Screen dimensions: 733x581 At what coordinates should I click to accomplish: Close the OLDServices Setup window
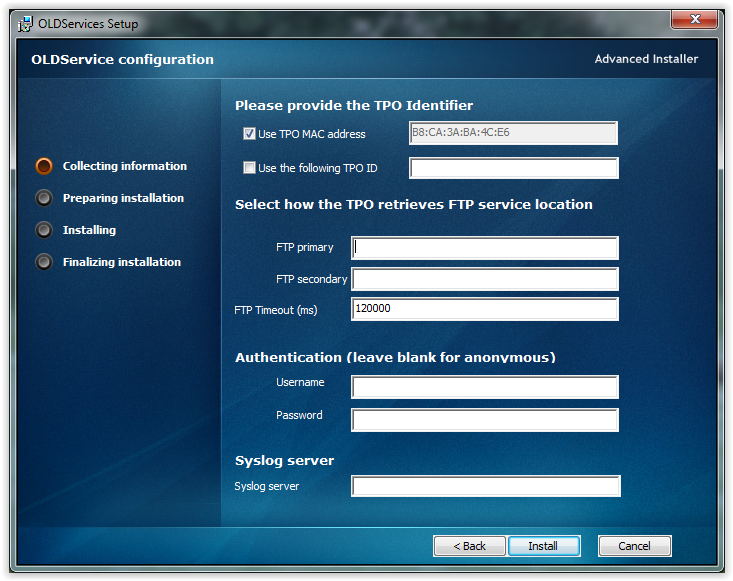coord(694,19)
